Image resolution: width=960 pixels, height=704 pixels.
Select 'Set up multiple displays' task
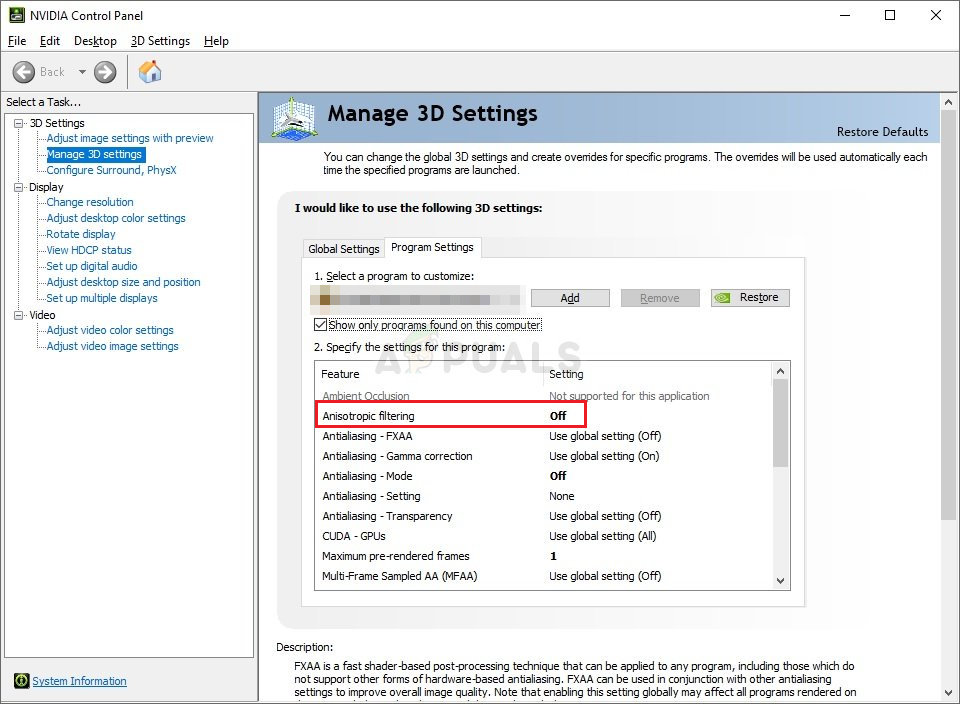click(x=102, y=298)
